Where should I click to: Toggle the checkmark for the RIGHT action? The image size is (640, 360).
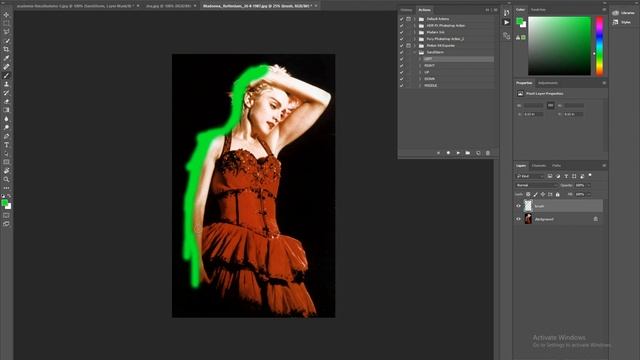401,65
